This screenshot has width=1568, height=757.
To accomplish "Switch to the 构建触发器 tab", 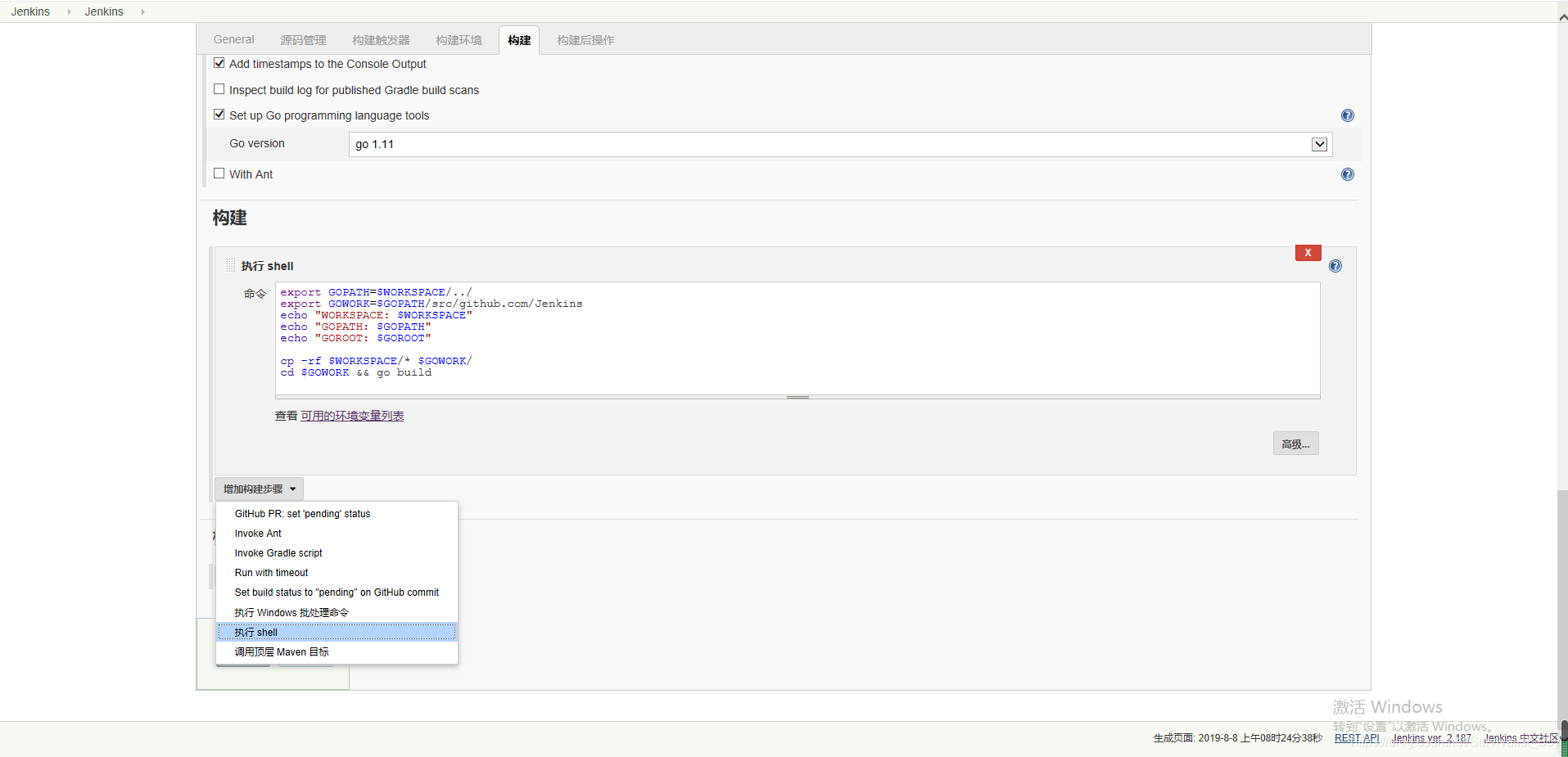I will point(381,39).
